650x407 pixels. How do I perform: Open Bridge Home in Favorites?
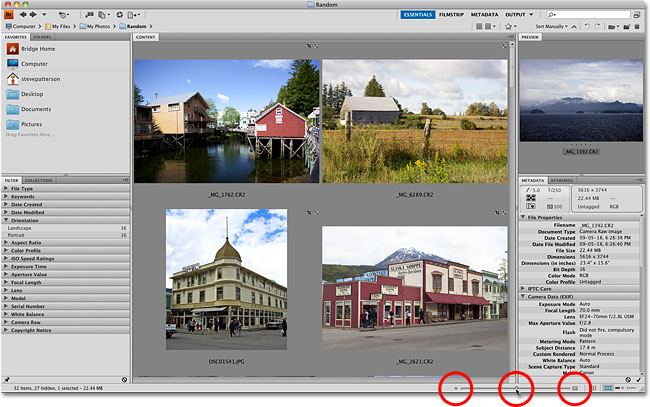point(31,49)
